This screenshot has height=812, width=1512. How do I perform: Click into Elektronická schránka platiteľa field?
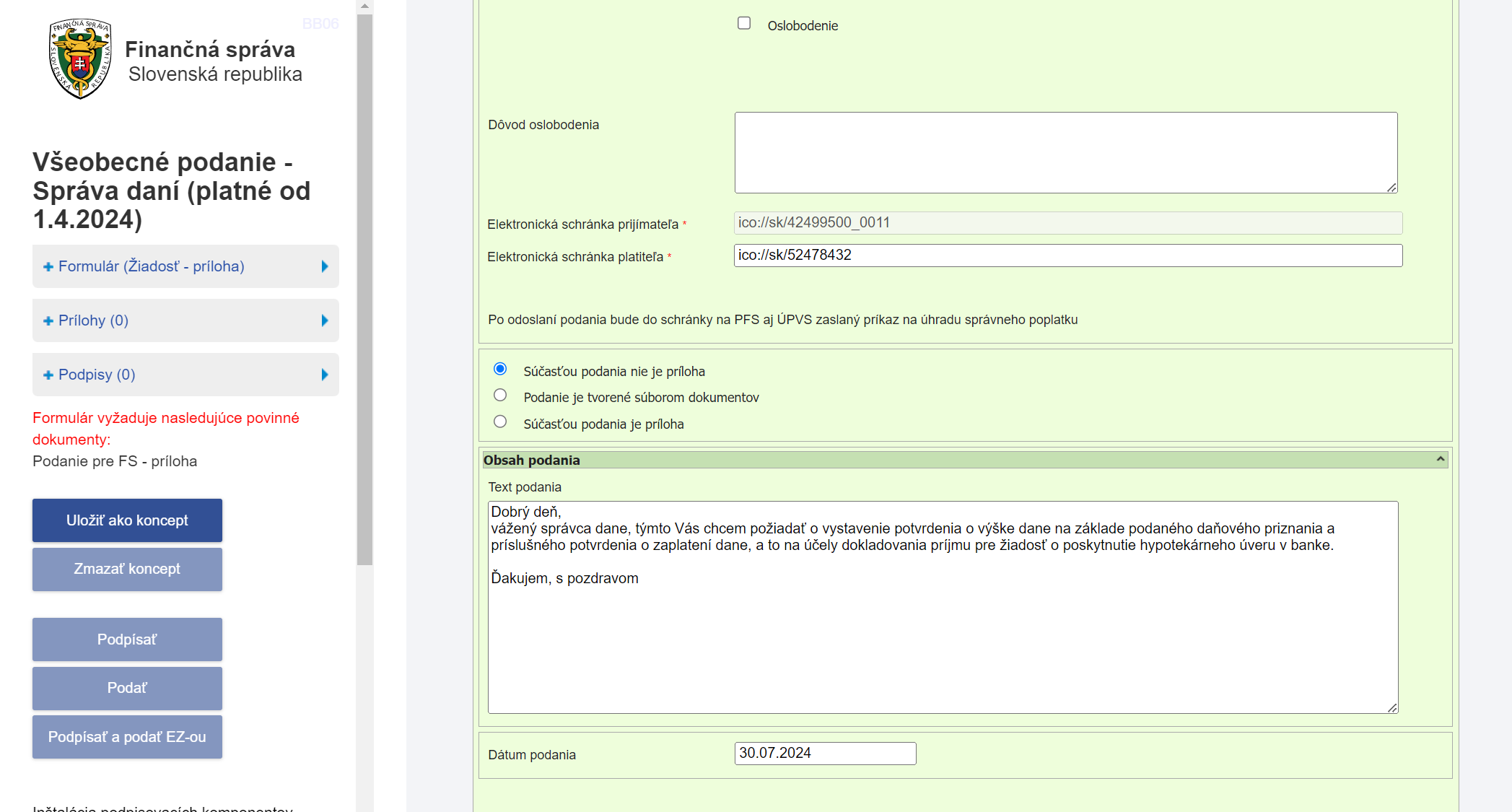[x=1067, y=256]
